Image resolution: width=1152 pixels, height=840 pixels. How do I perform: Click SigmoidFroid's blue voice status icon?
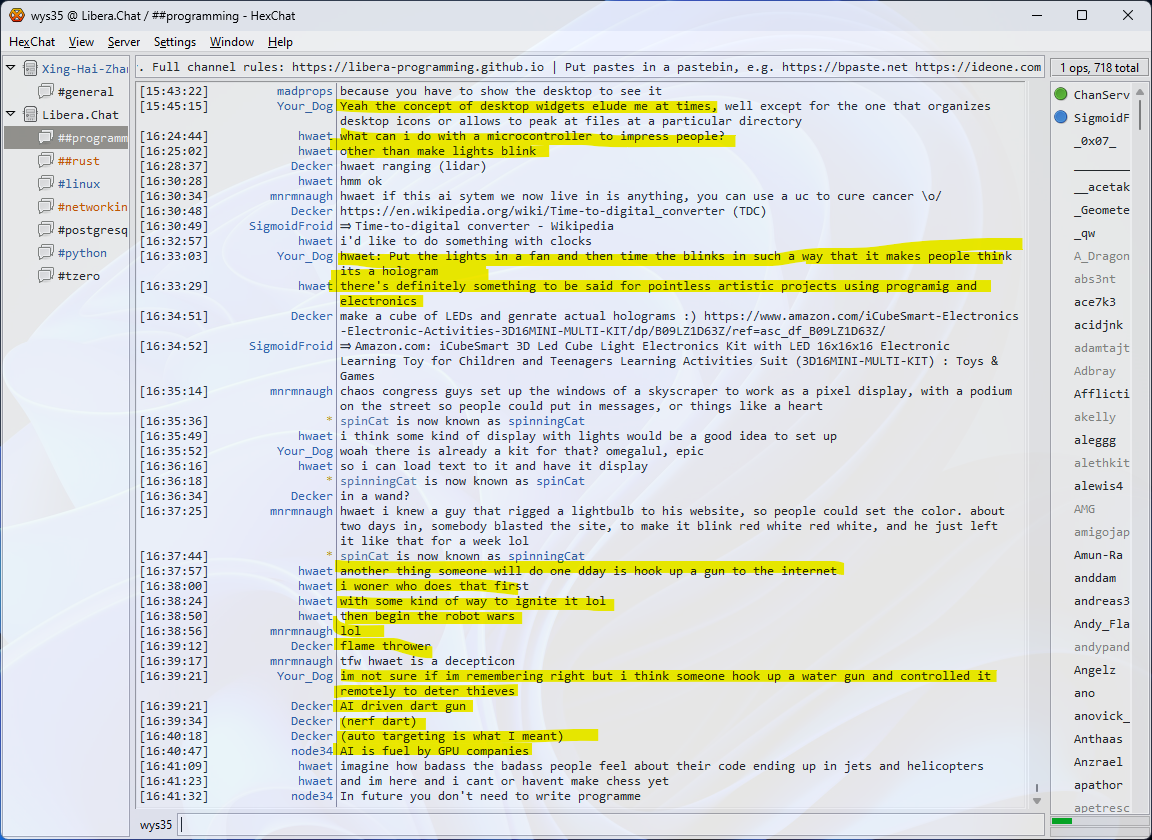(1060, 118)
